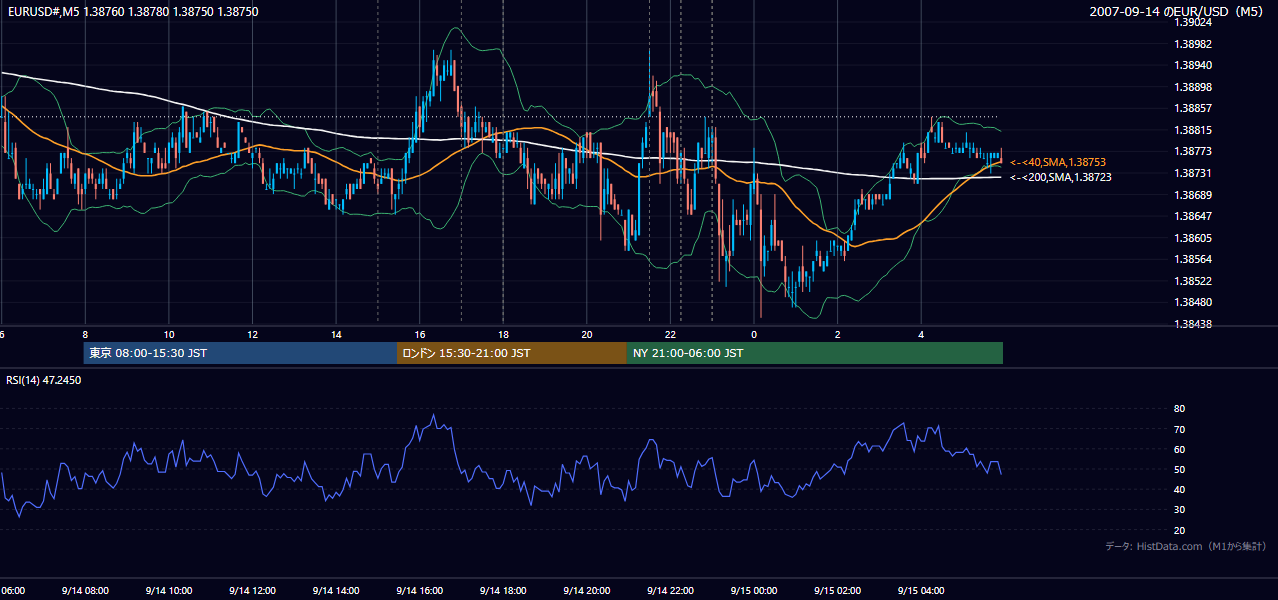Click the 9/14 16:00 time axis label

click(419, 591)
